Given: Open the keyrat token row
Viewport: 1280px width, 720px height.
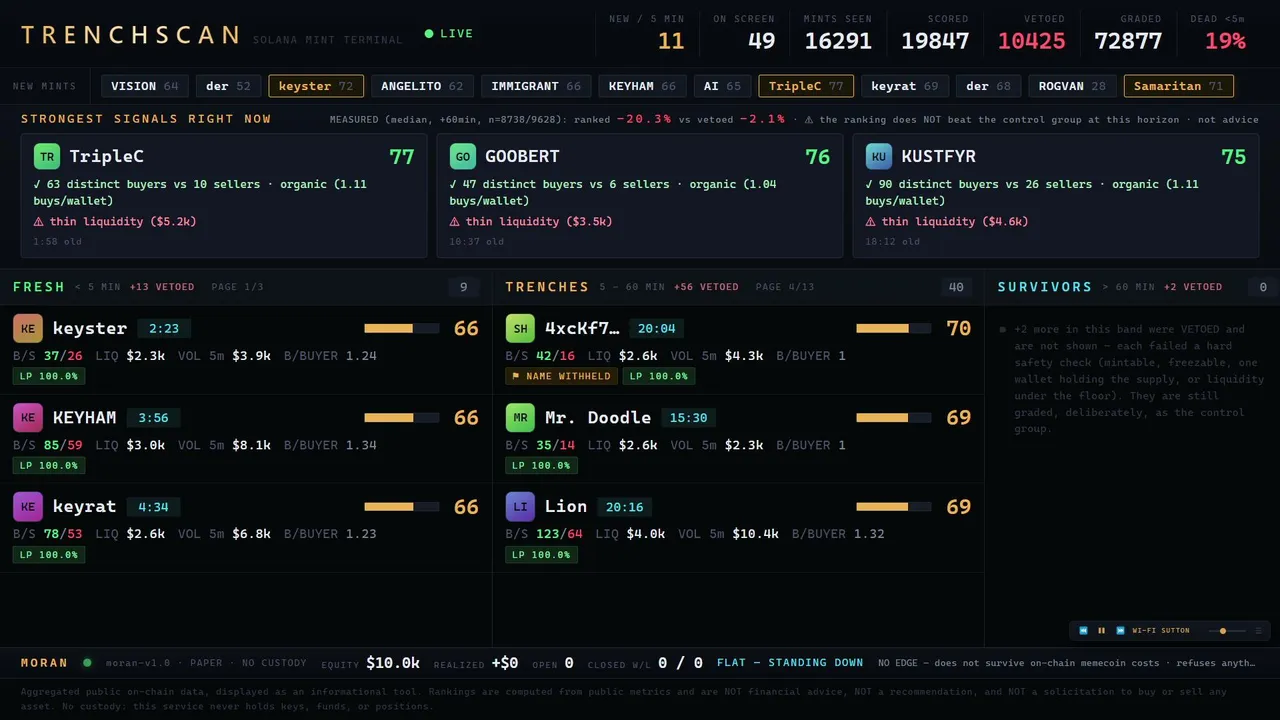Looking at the screenshot, I should tap(246, 528).
